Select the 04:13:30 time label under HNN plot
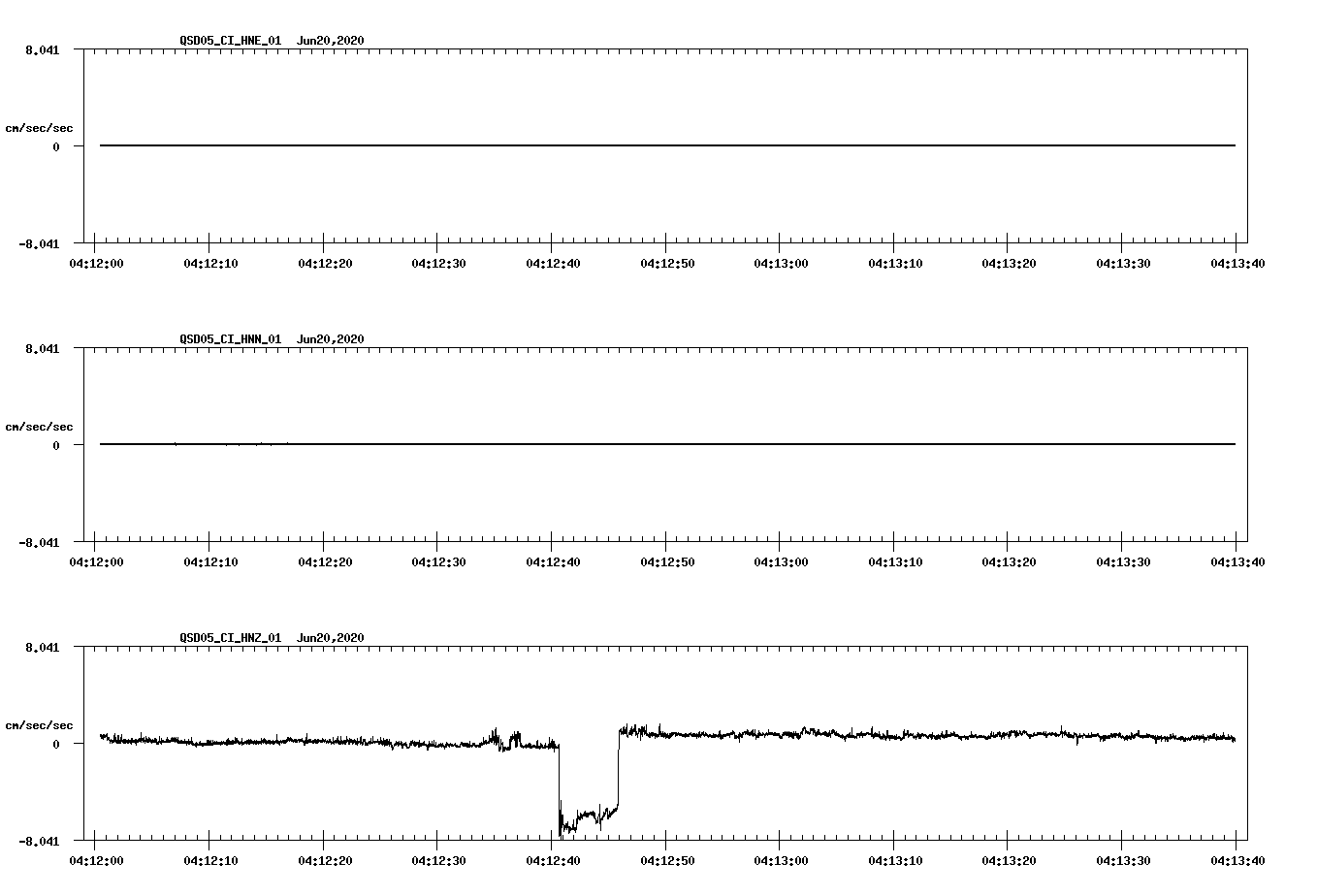The height and width of the screenshot is (896, 1317). tap(1122, 561)
